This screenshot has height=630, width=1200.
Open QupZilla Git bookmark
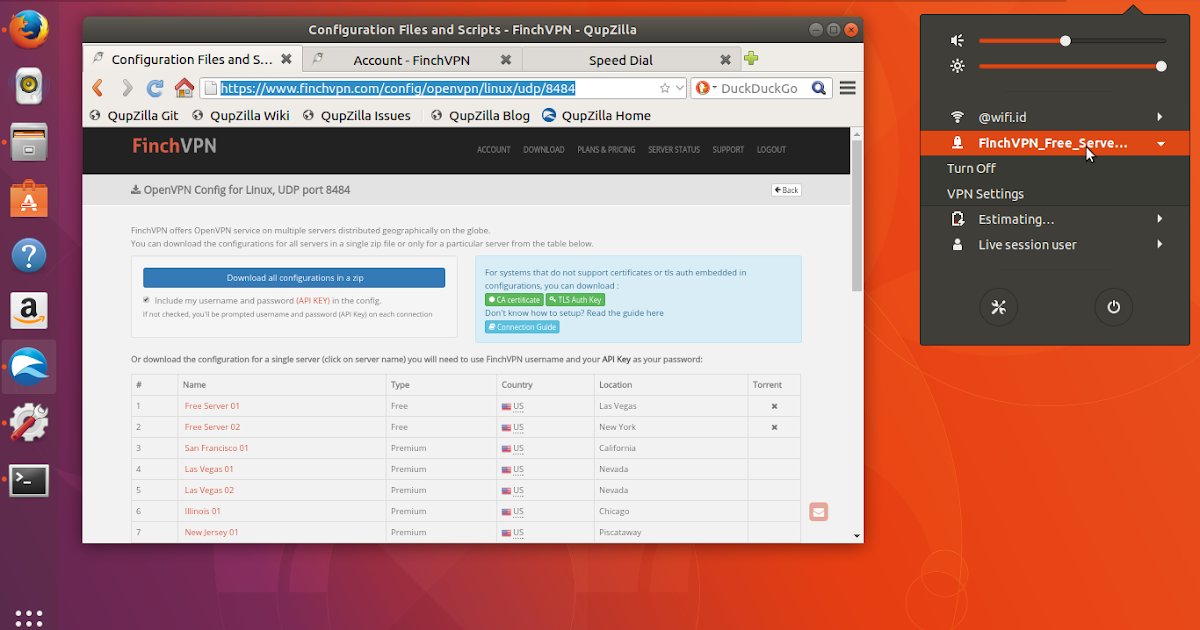(x=134, y=115)
